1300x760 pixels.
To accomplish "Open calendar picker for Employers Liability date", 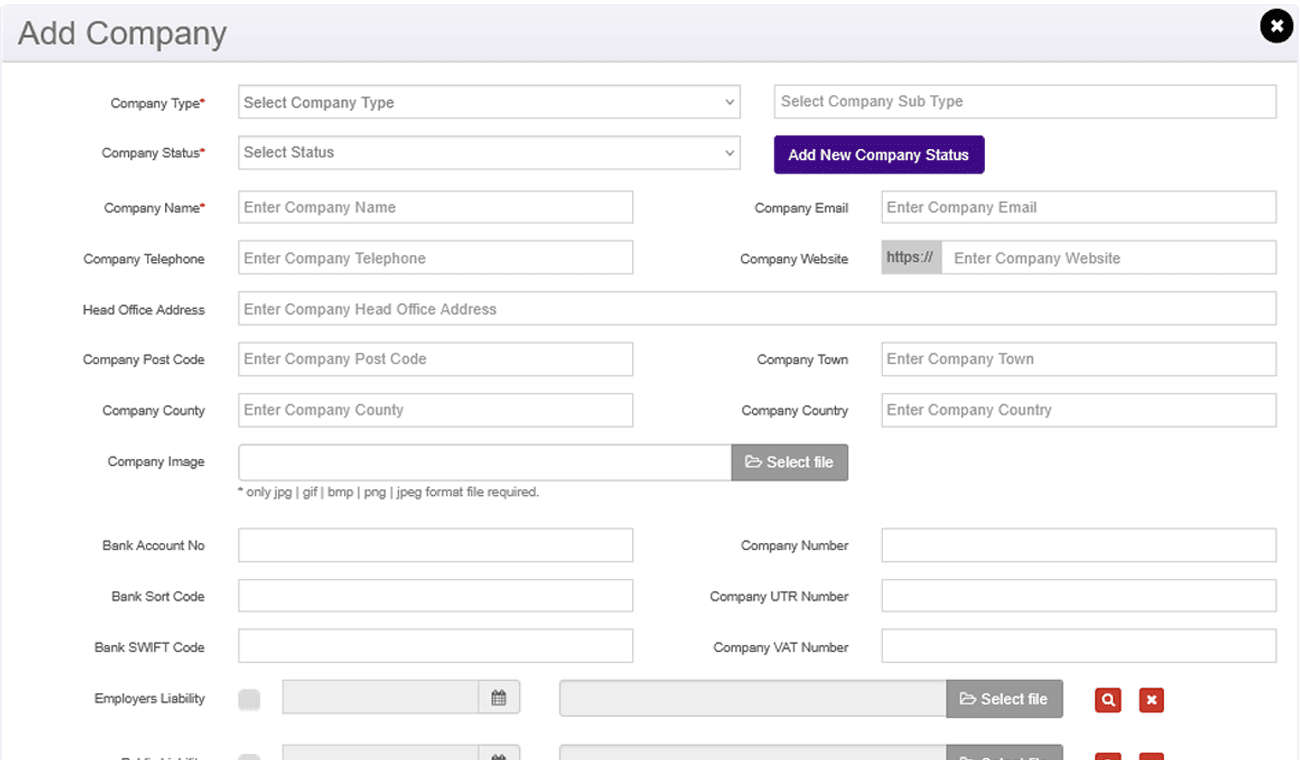I will (499, 698).
